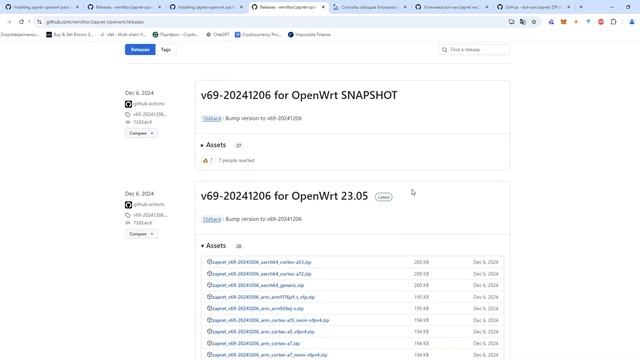This screenshot has width=640, height=360.
Task: Download zapret arm_arm926ej-s.zip asset
Action: pyautogui.click(x=258, y=309)
